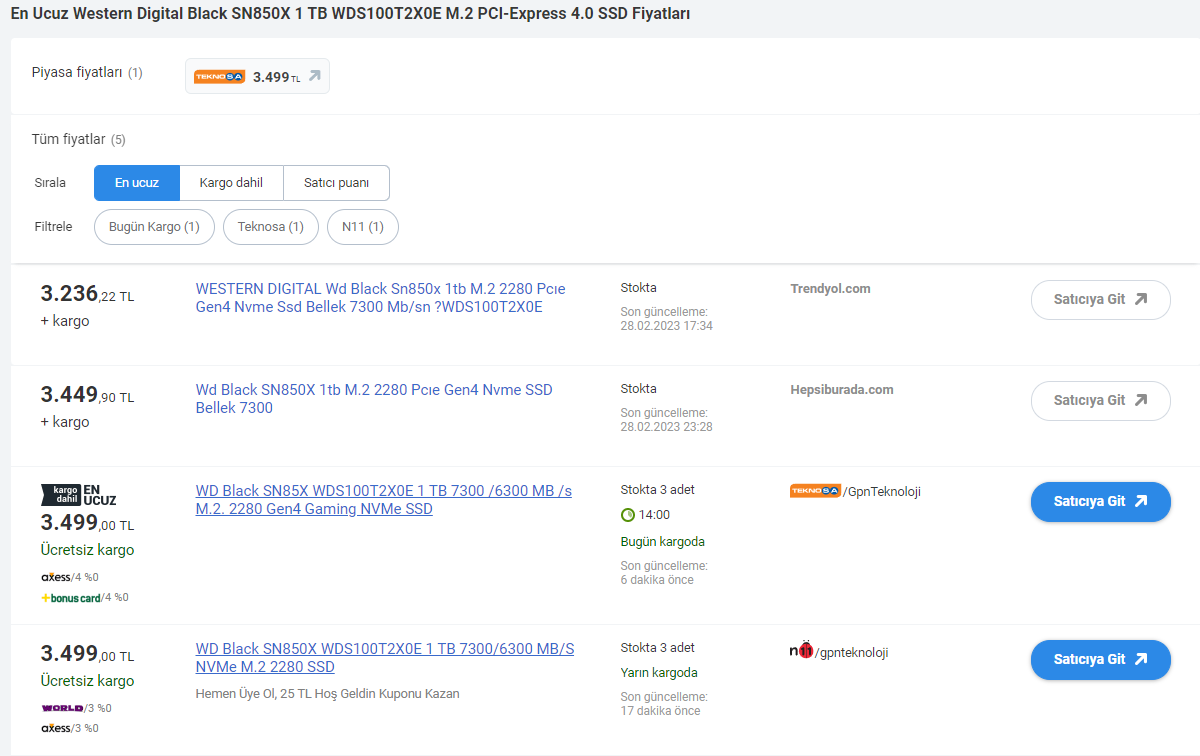
Task: Click the arrow icon in the Teknosa price chip
Action: (x=314, y=76)
